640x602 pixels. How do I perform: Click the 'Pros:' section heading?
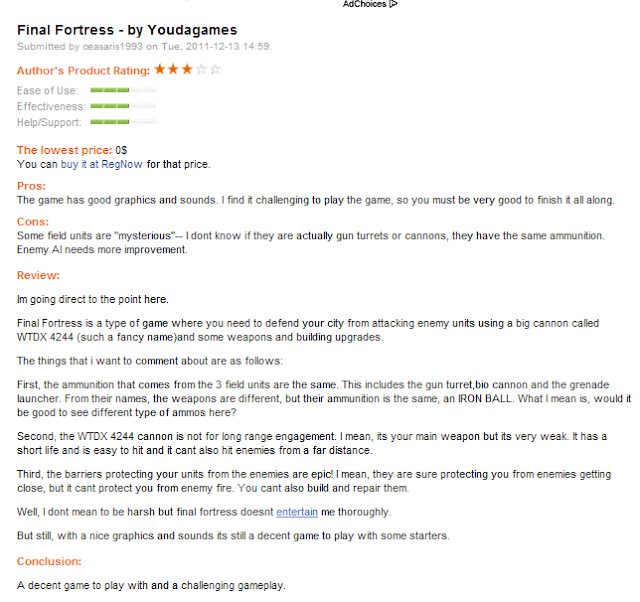tap(31, 186)
